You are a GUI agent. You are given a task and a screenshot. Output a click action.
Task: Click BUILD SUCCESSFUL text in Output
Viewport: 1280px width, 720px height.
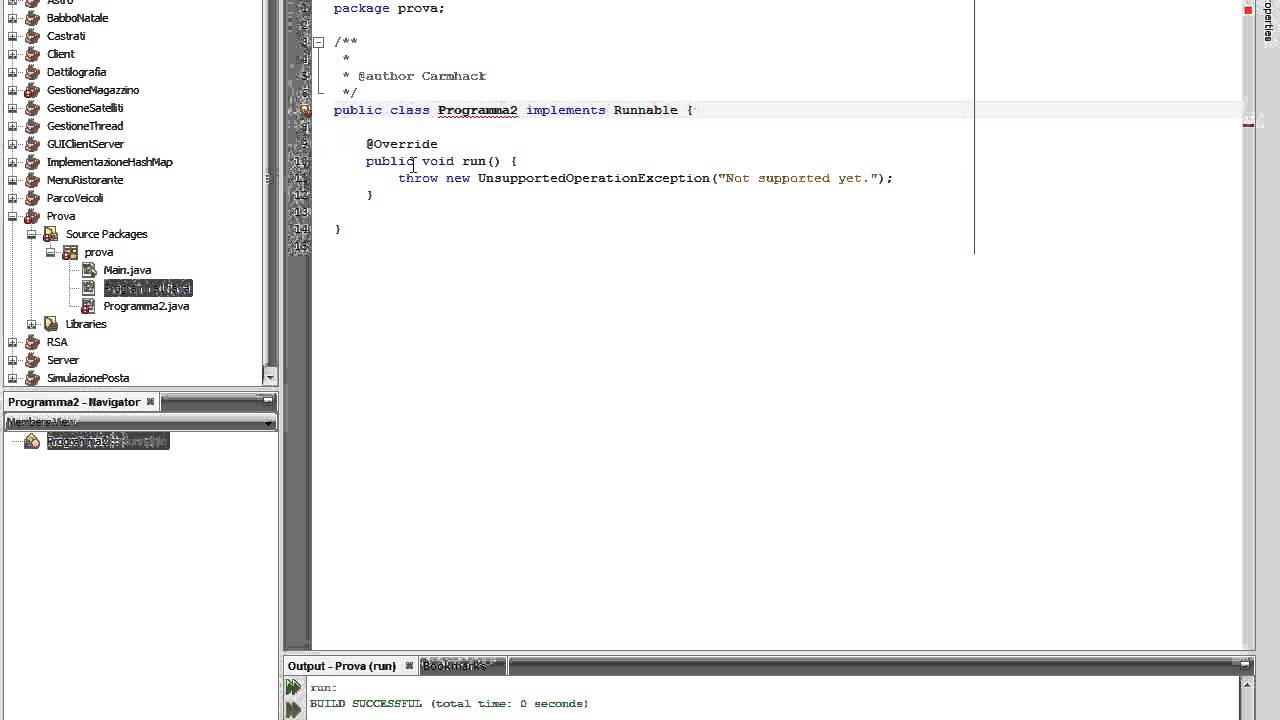(366, 704)
